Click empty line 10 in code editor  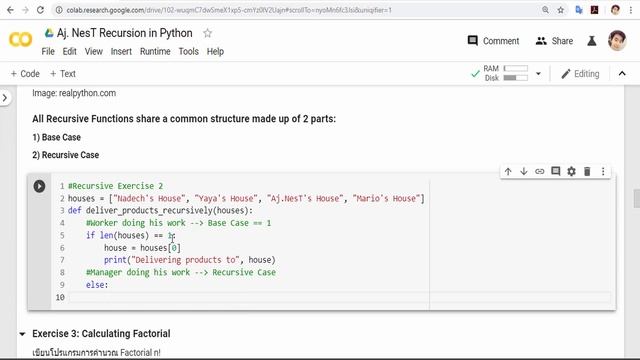click(x=339, y=297)
